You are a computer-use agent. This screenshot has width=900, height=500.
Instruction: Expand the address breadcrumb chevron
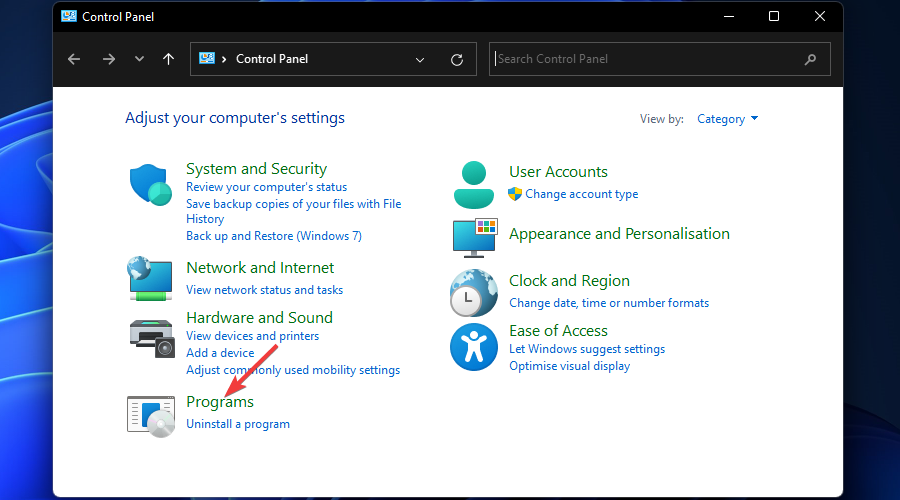point(224,59)
